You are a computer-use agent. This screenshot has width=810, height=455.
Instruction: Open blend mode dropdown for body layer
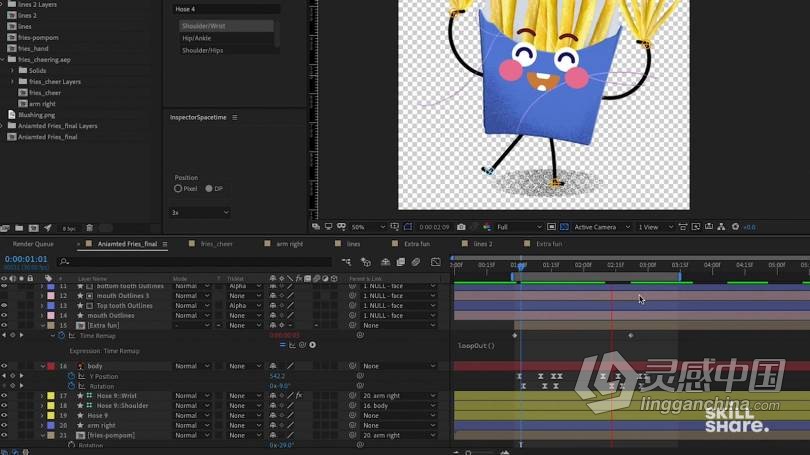pos(192,366)
